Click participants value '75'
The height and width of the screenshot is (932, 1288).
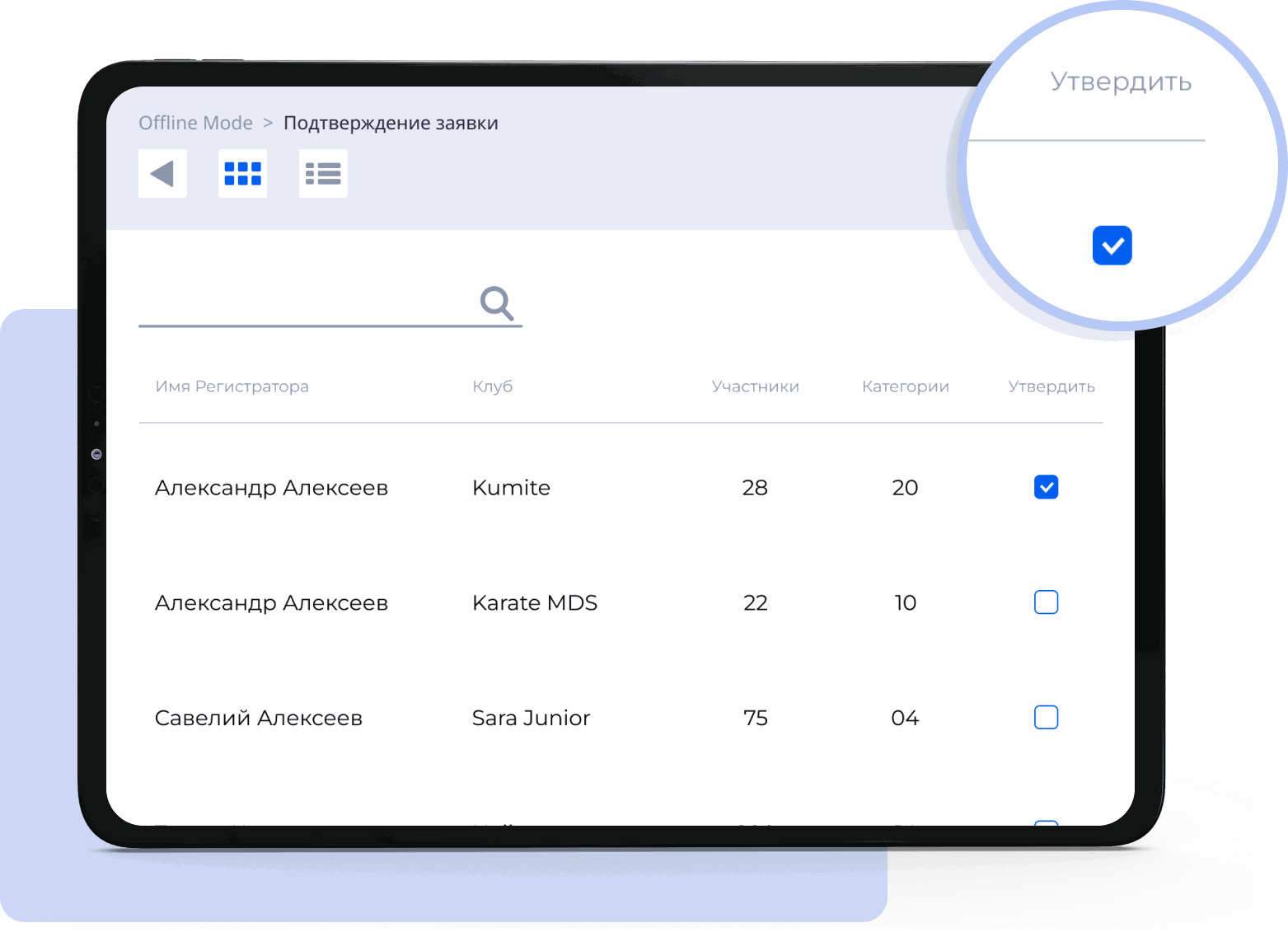click(755, 718)
